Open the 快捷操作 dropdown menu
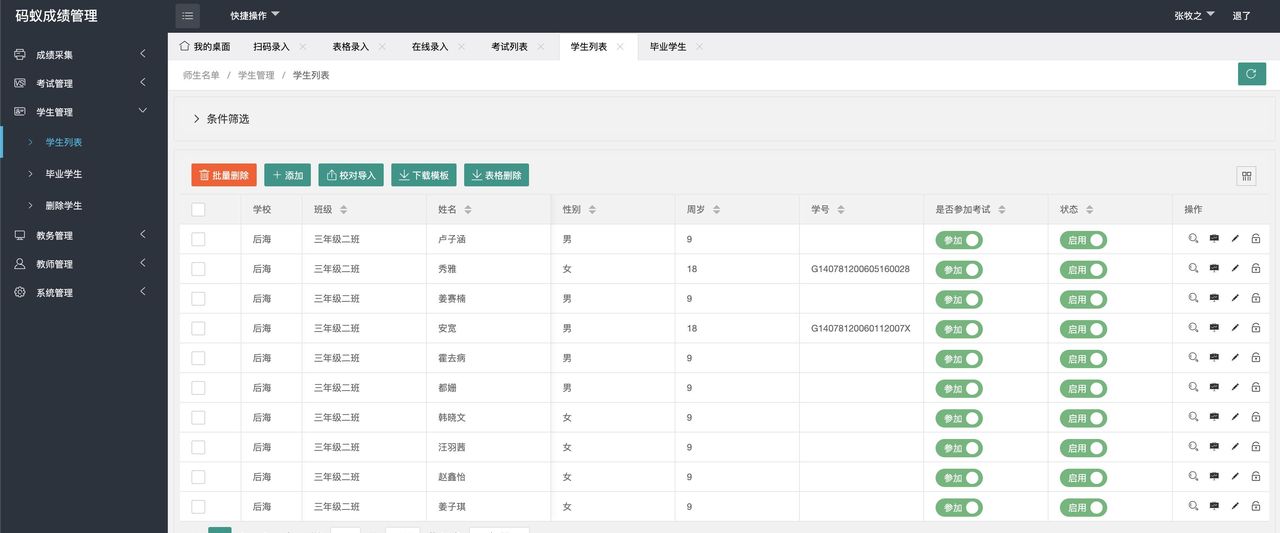This screenshot has width=1280, height=533. tap(254, 16)
